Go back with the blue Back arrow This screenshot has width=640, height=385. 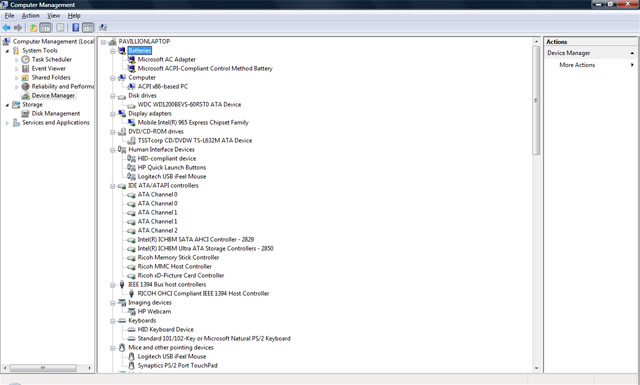click(x=7, y=28)
